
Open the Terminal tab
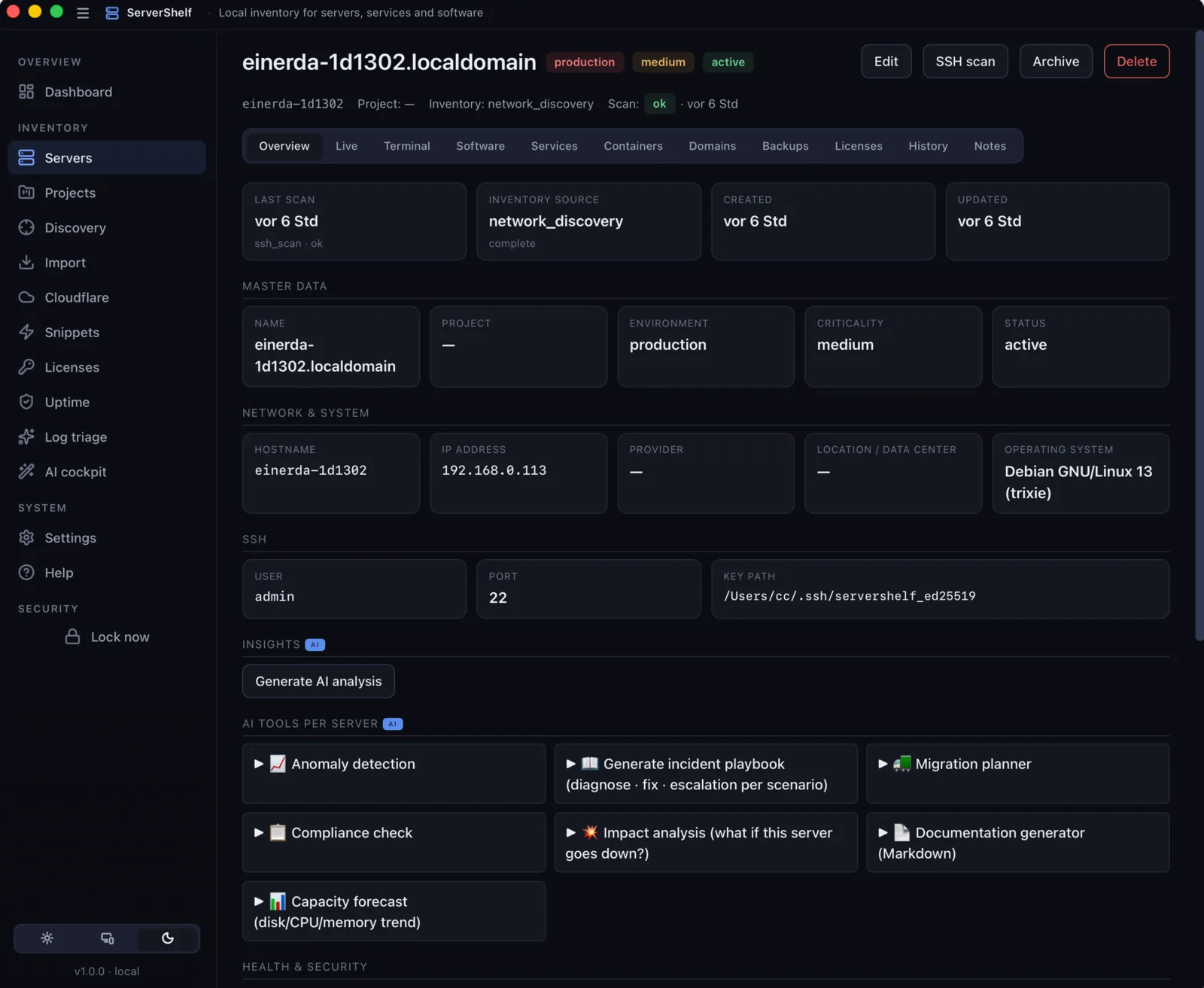pos(407,146)
